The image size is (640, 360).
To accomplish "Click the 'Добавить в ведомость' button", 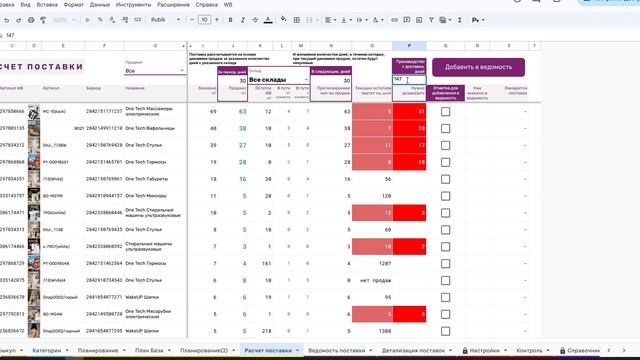I will 478,67.
